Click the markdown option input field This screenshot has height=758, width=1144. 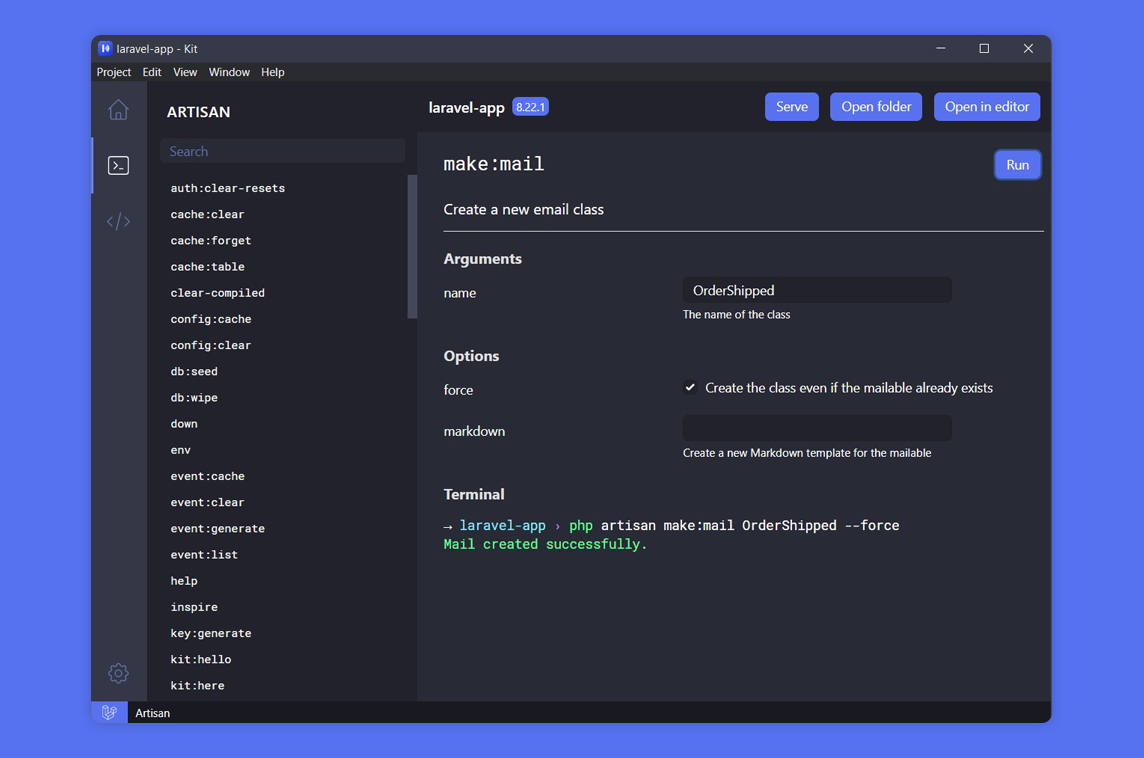[817, 428]
